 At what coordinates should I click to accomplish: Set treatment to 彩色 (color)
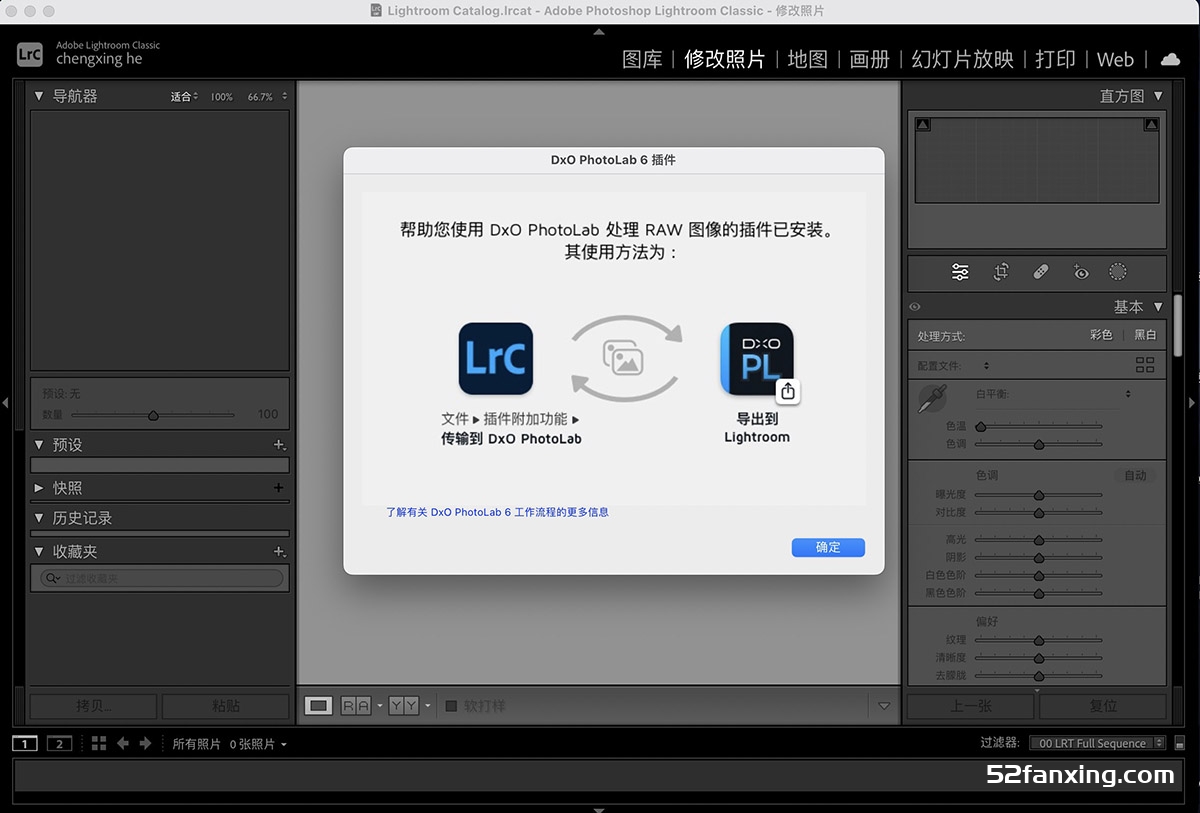[x=1101, y=335]
